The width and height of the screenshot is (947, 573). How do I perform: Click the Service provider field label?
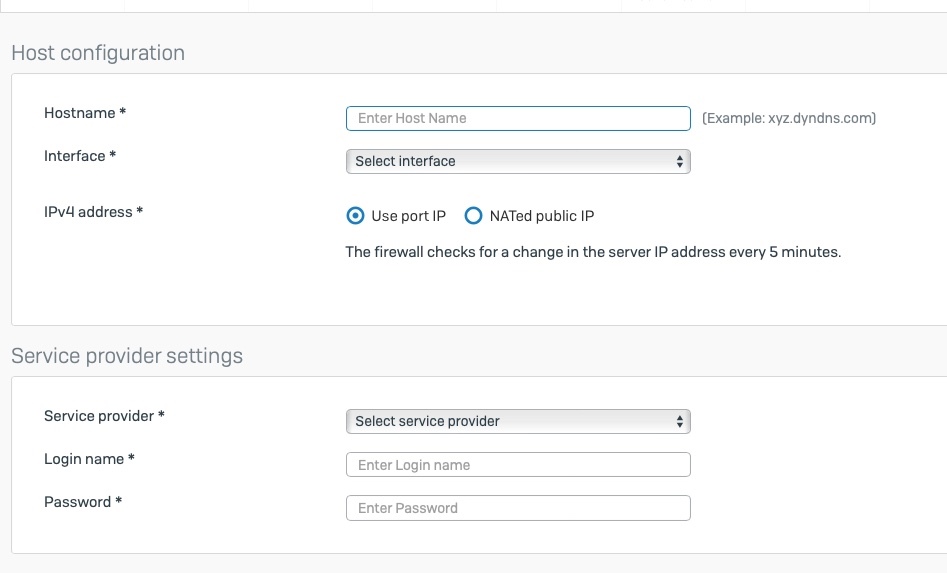pos(104,416)
